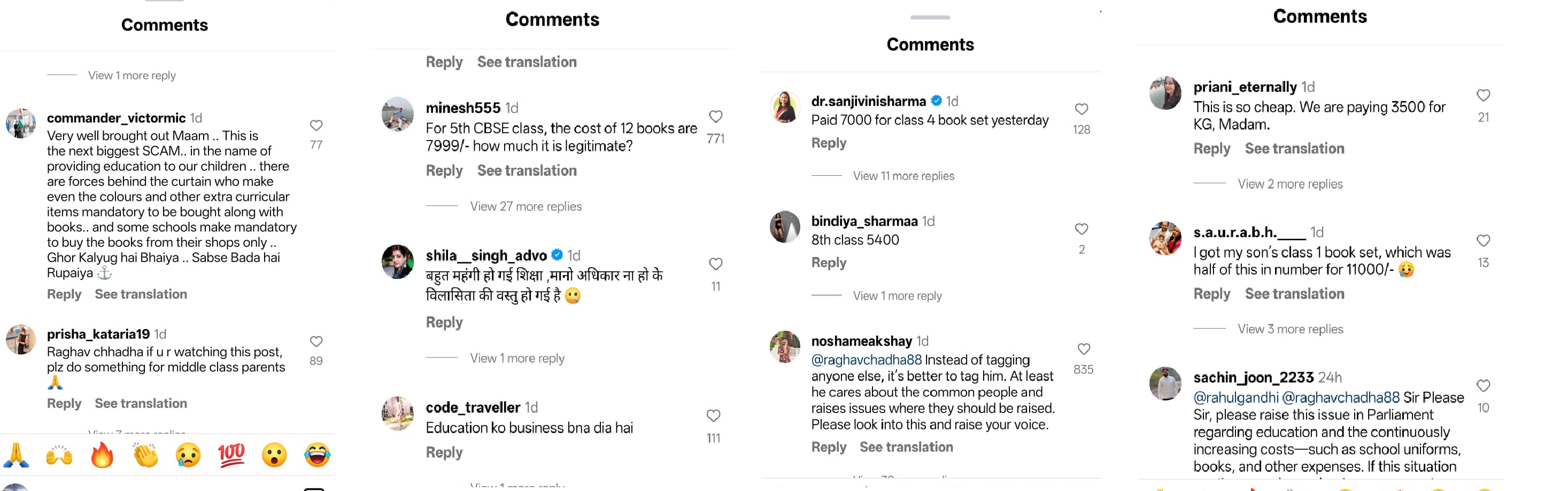Image resolution: width=1568 pixels, height=491 pixels.
Task: Reply to code_traveller's comment
Action: [444, 452]
